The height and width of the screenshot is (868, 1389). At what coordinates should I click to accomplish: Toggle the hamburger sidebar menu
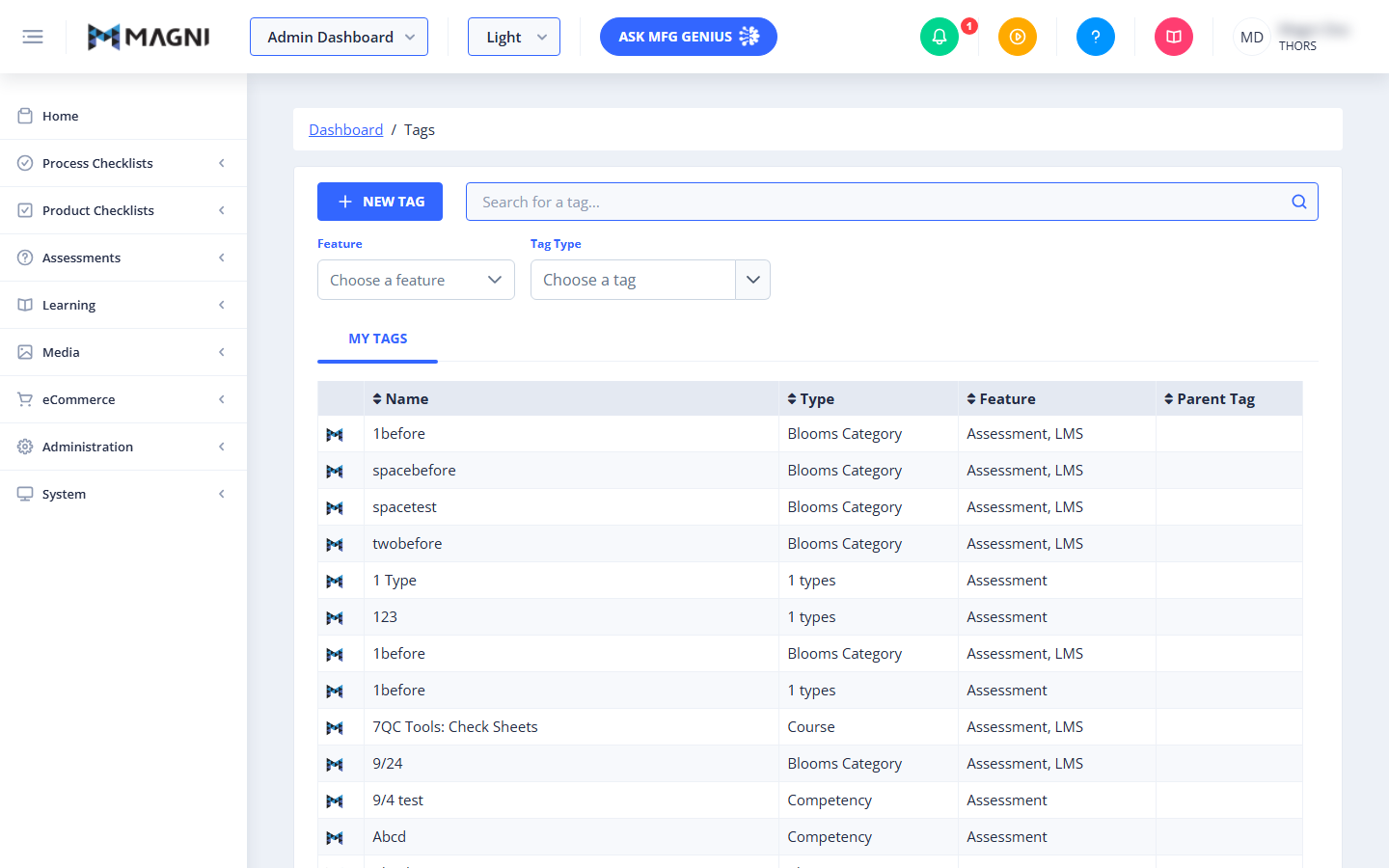point(33,37)
